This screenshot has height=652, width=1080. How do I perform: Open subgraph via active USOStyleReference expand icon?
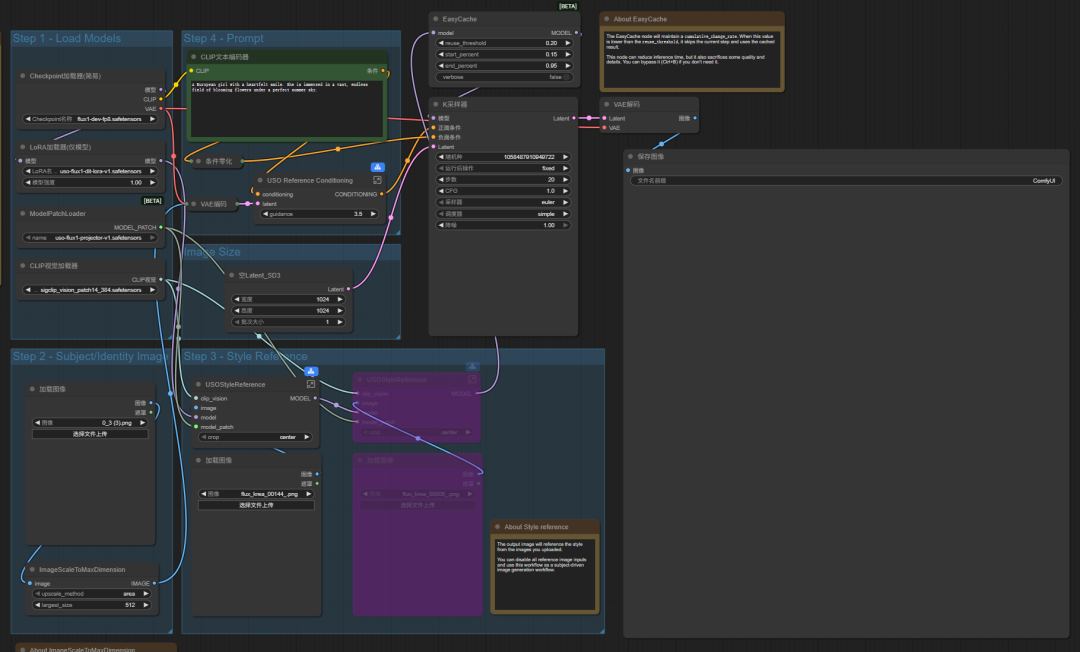coord(311,384)
